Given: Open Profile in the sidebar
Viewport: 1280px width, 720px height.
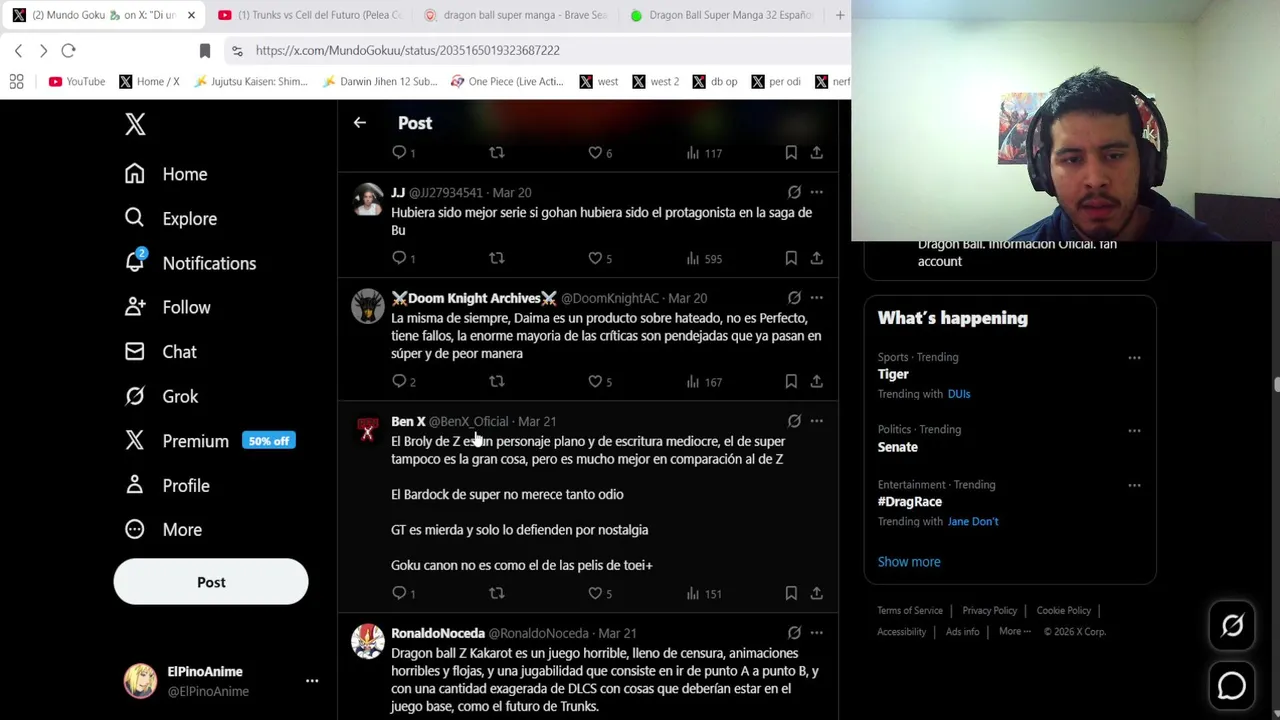Looking at the screenshot, I should tap(166, 485).
